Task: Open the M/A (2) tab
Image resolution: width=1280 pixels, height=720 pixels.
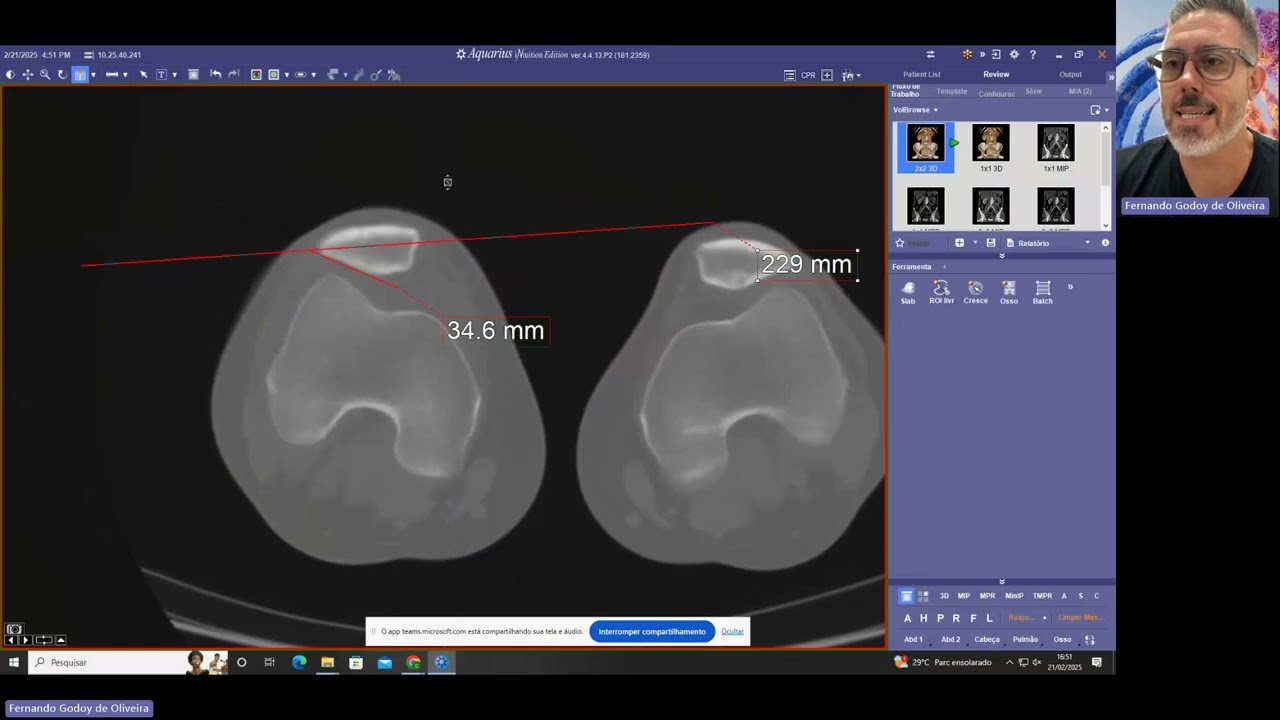Action: 1080,92
